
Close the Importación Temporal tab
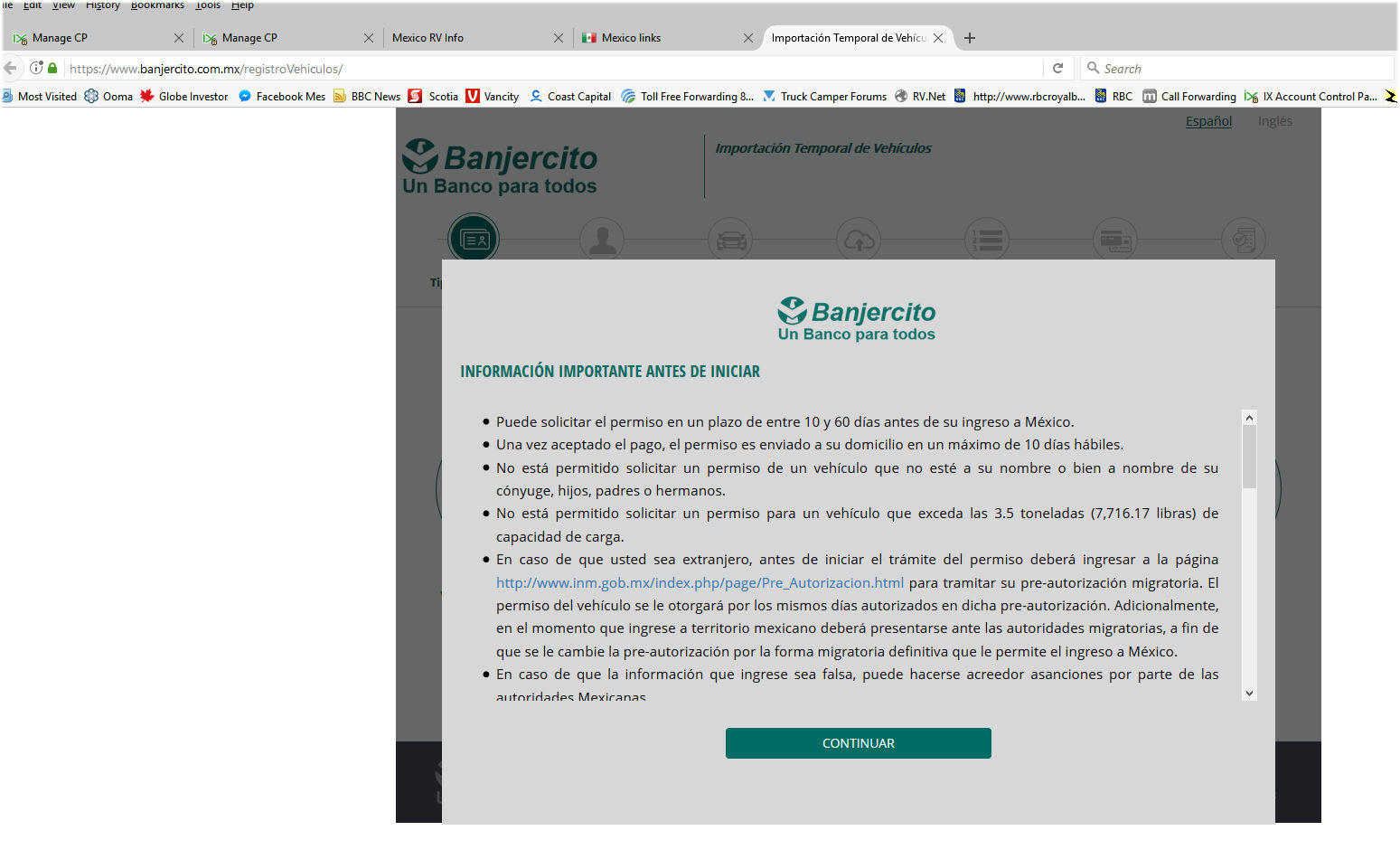[x=938, y=38]
